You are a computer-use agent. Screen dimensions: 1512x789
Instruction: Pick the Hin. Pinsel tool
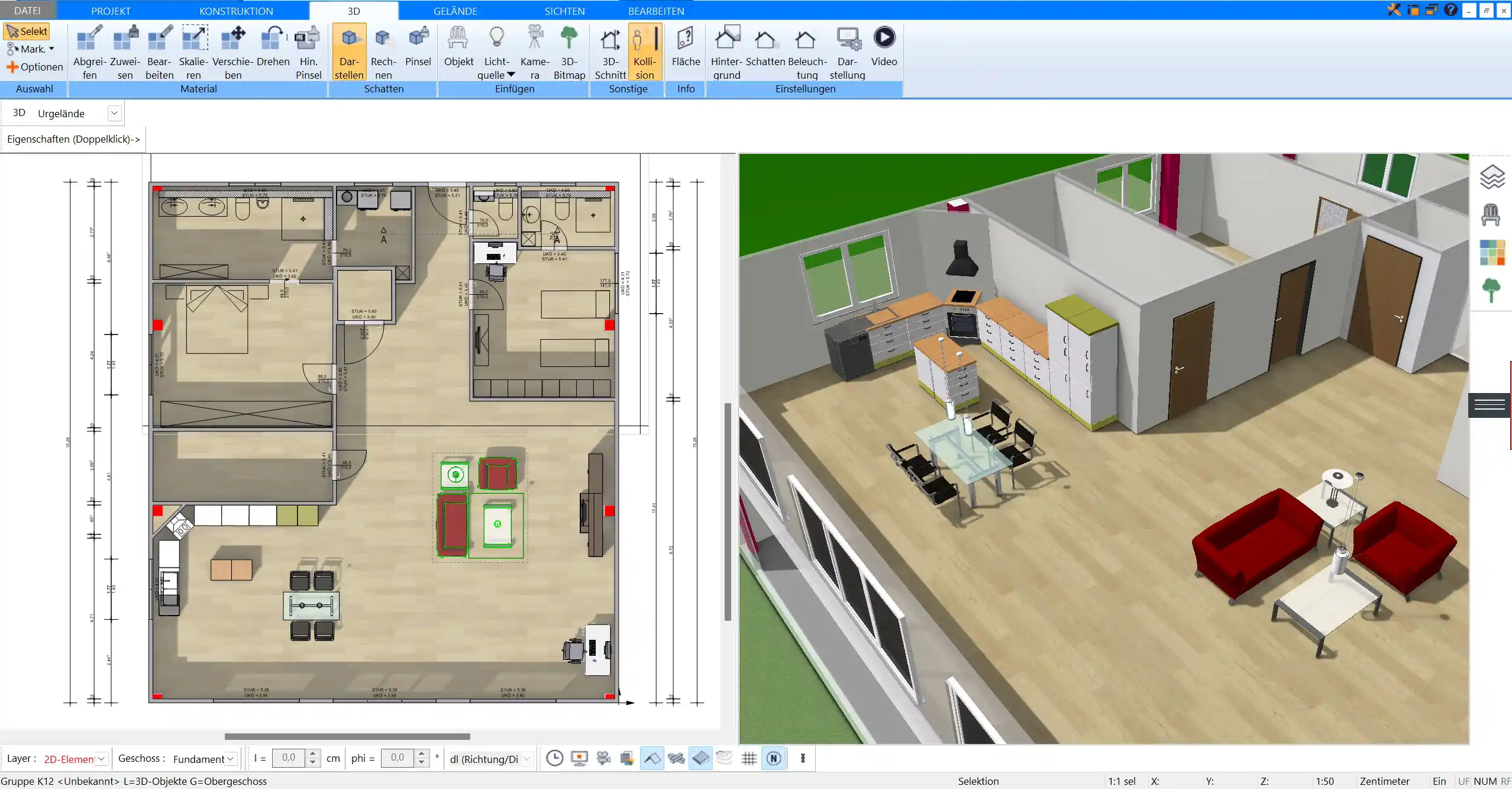click(308, 52)
